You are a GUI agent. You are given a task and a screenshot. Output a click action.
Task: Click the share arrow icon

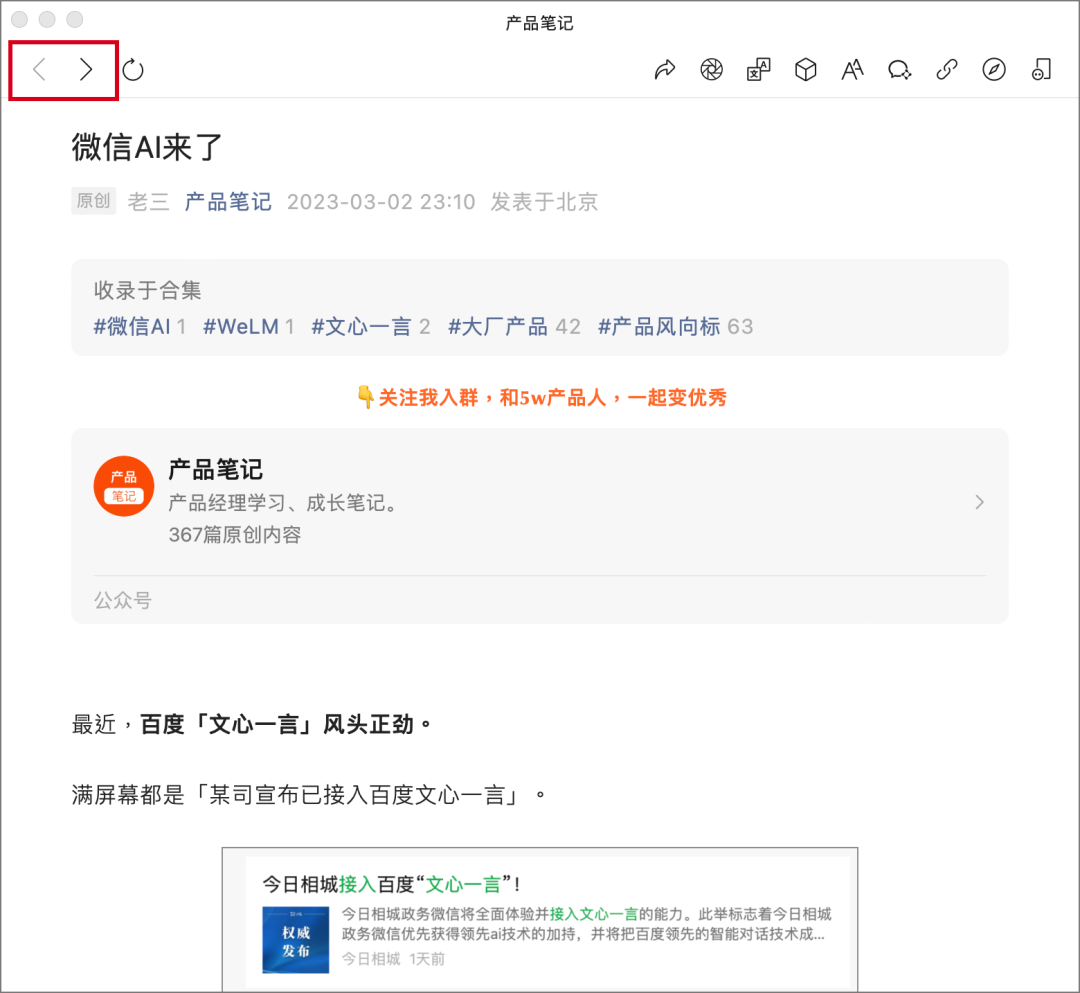pyautogui.click(x=665, y=70)
